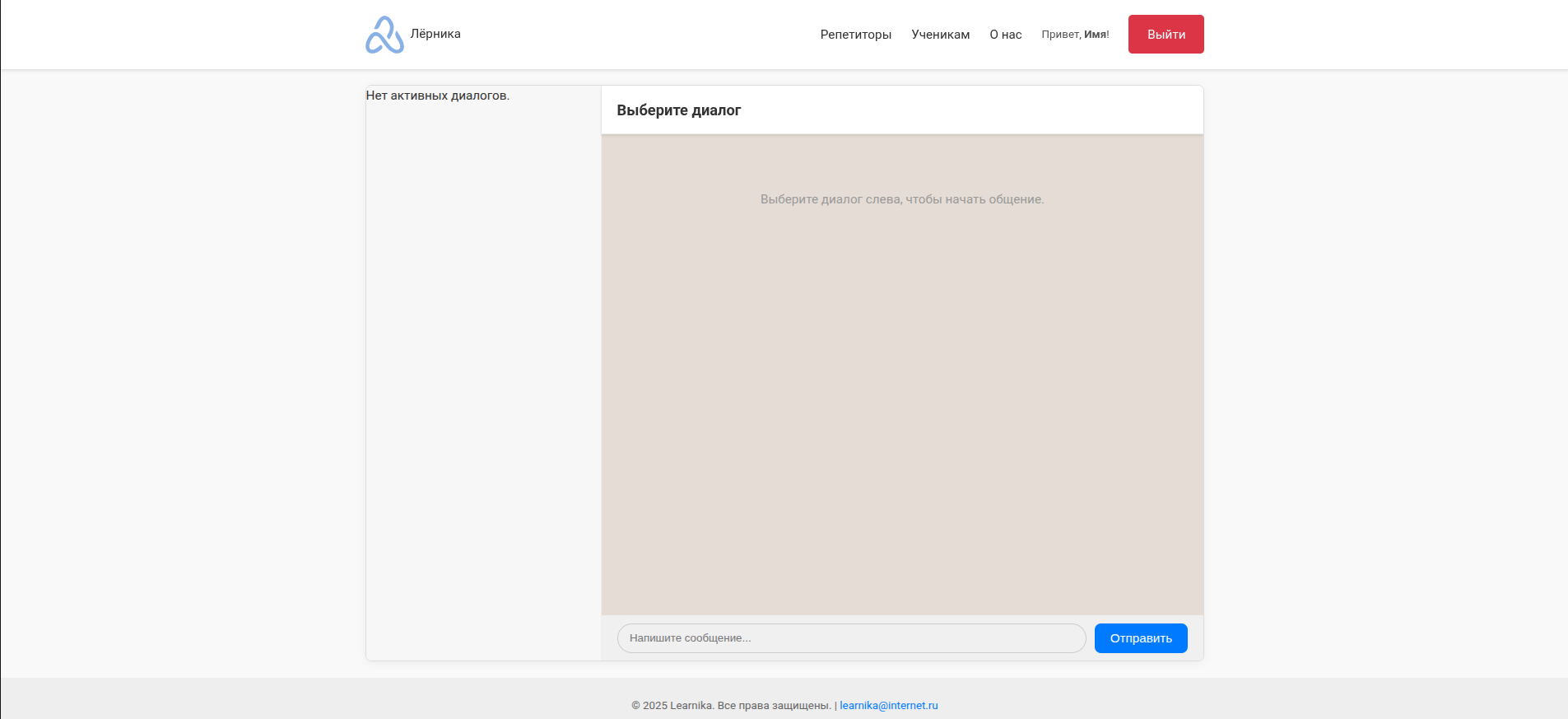Open the learnika@internet.ru email link
1568x719 pixels.
tap(888, 706)
